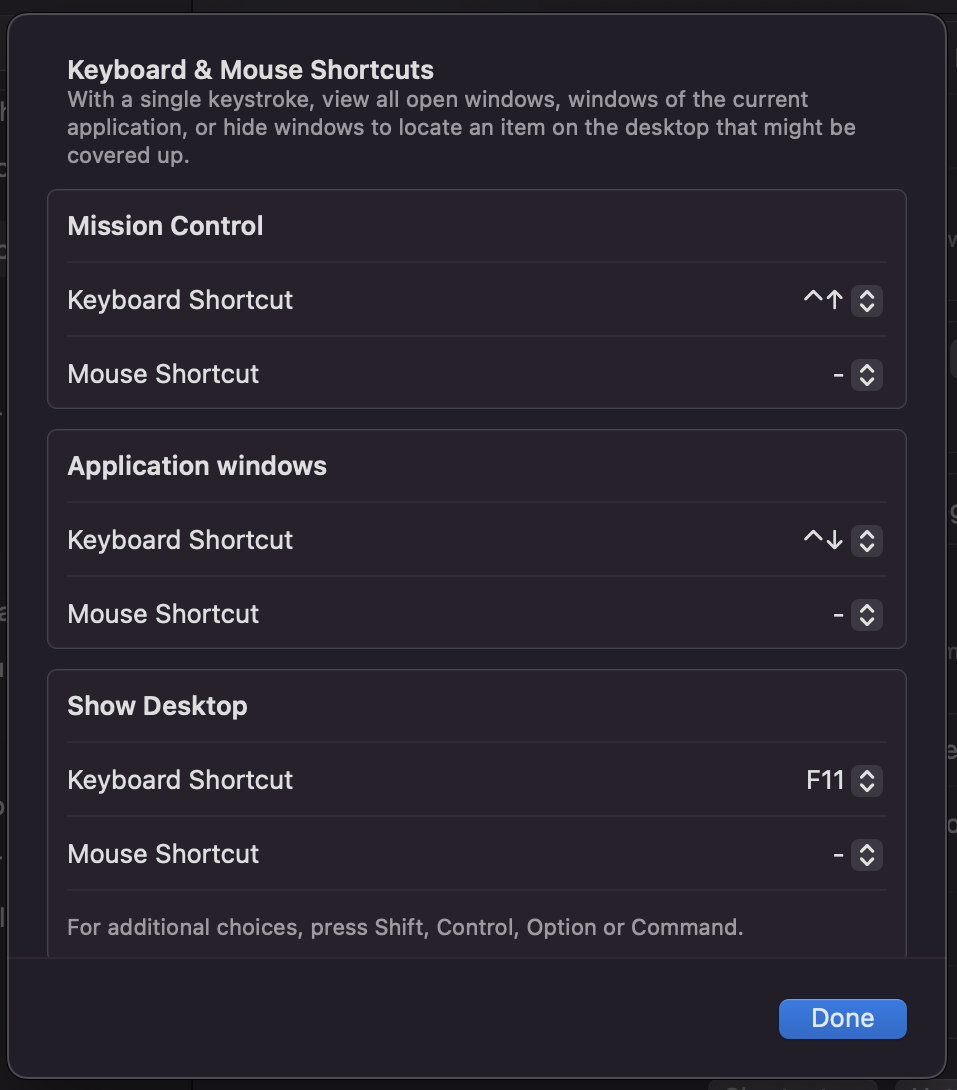The image size is (957, 1090).
Task: Click the Mission Control mouse shortcut stepper
Action: pyautogui.click(x=866, y=374)
